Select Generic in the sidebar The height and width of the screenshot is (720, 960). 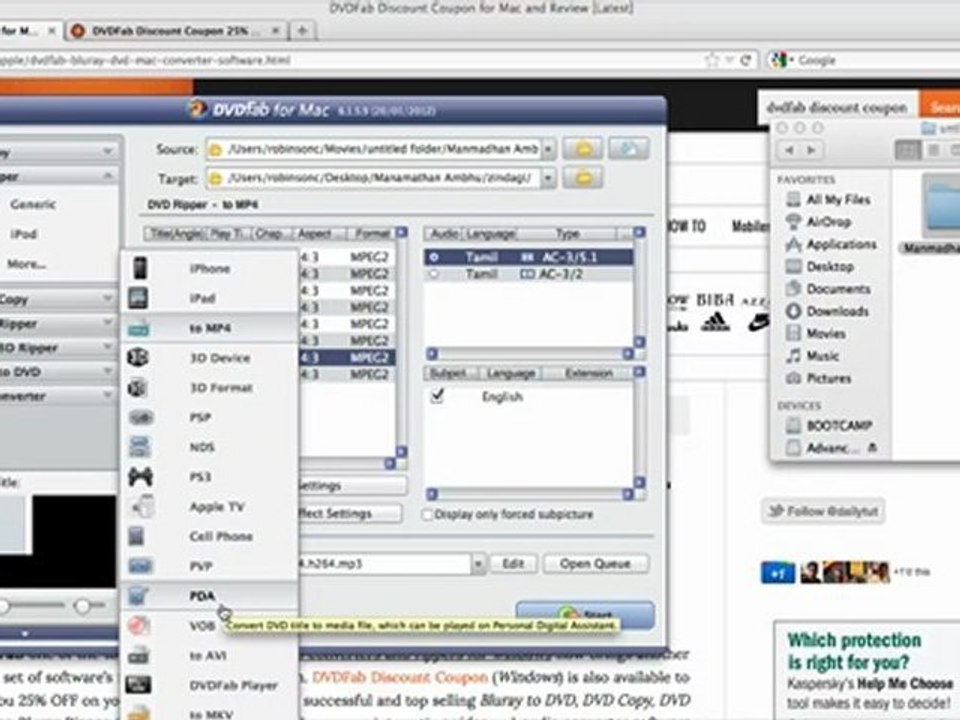tap(33, 204)
